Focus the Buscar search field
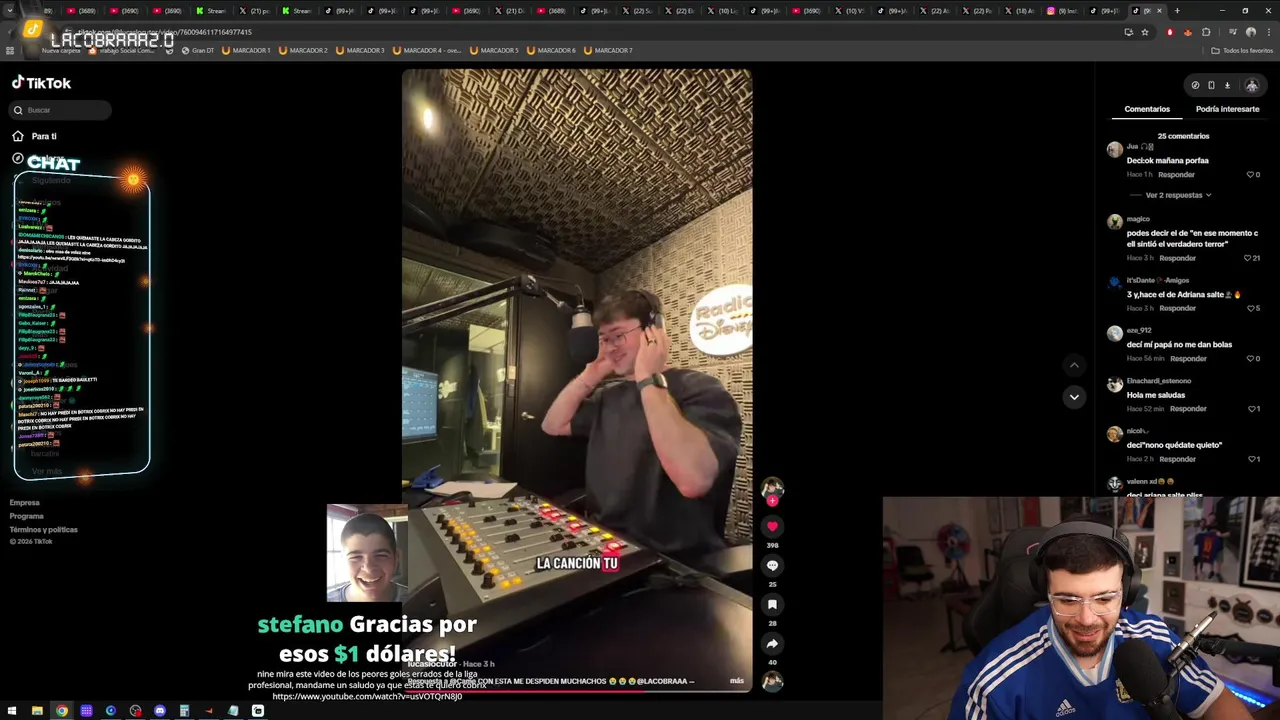This screenshot has height=720, width=1280. coord(61,110)
